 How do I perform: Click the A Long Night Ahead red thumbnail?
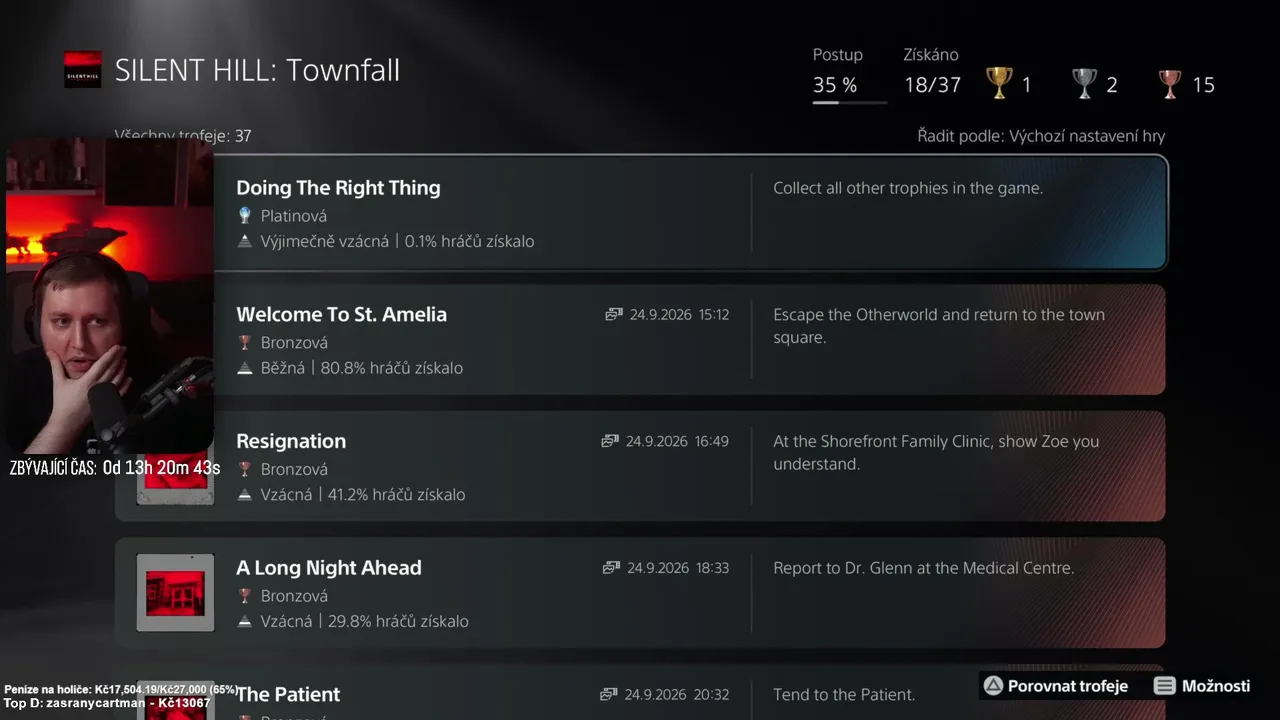coord(175,593)
